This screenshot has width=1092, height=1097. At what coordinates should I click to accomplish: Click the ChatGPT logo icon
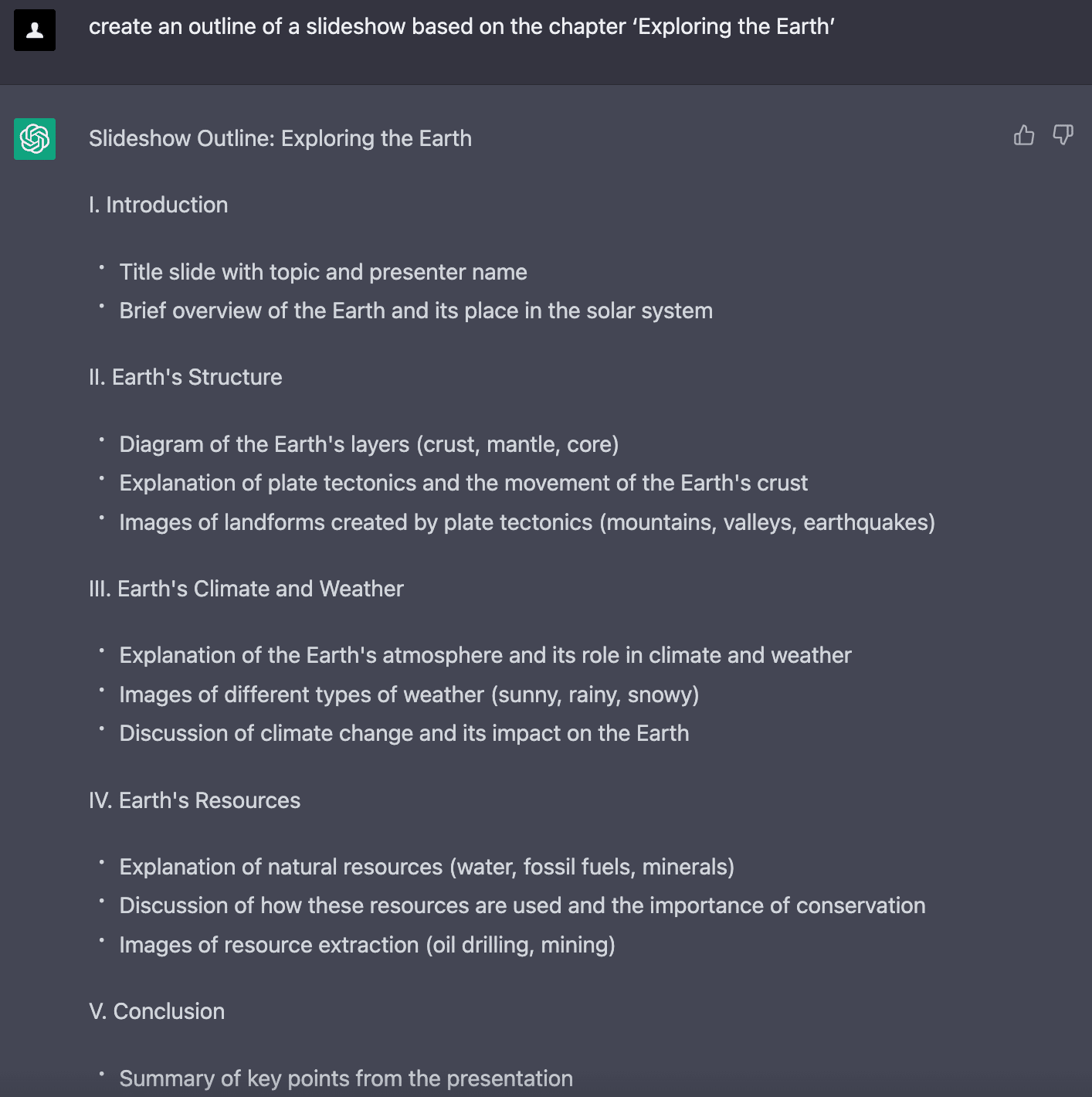pos(35,139)
